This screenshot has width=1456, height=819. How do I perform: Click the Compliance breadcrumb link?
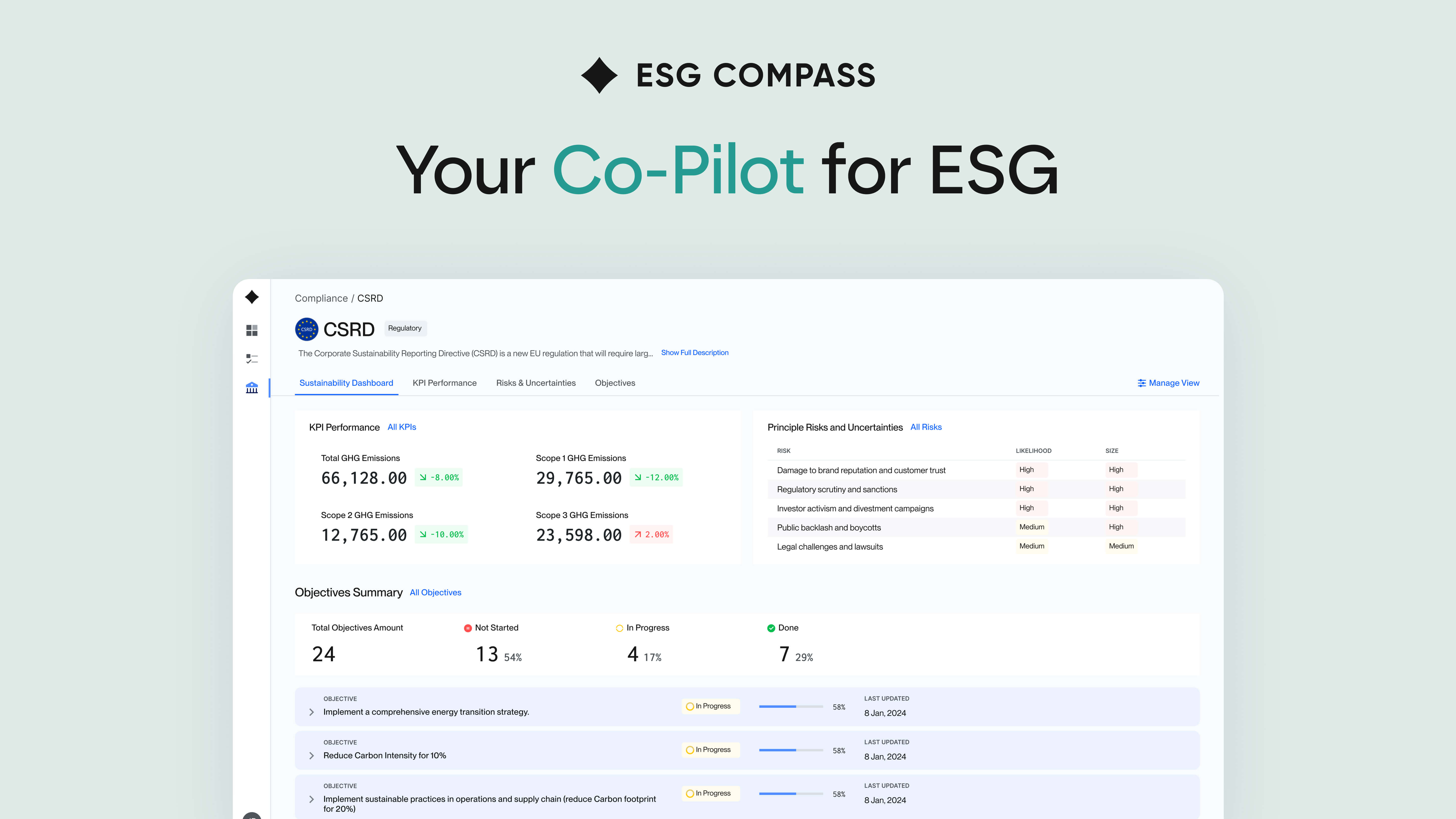tap(321, 298)
